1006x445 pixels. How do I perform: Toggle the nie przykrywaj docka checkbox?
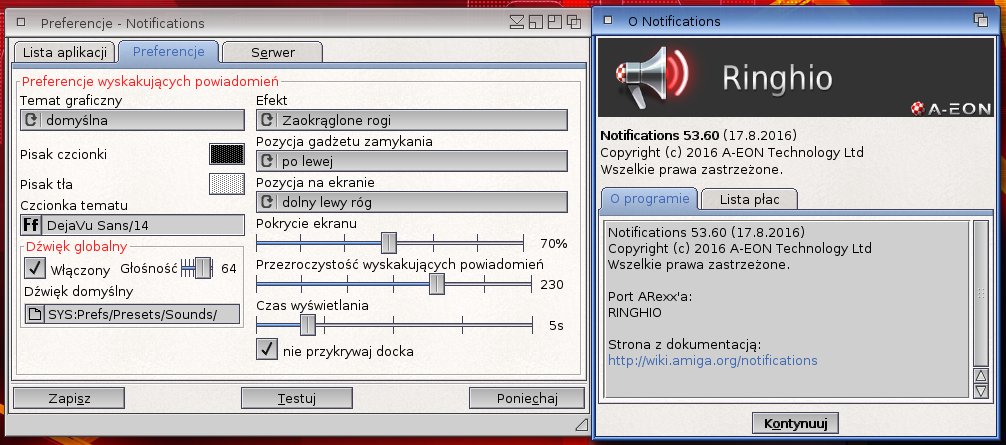(x=267, y=349)
